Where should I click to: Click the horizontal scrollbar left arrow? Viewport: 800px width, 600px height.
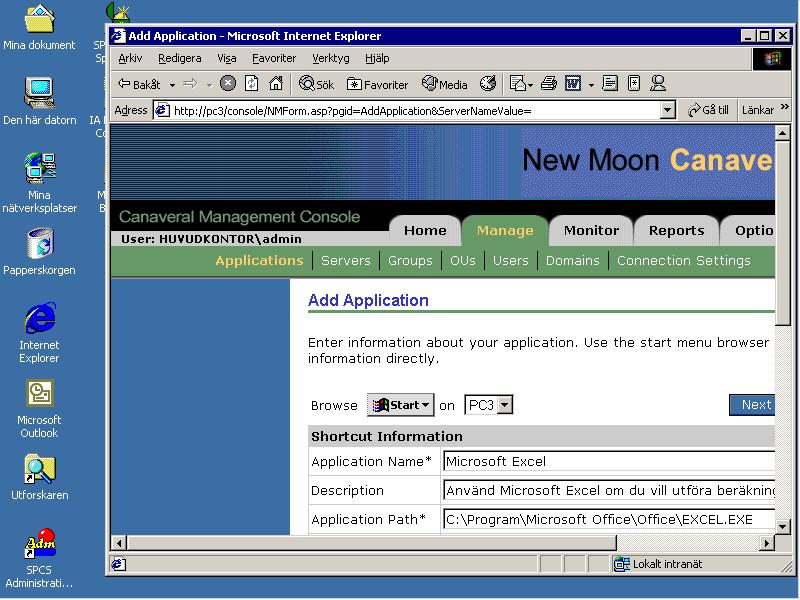119,543
